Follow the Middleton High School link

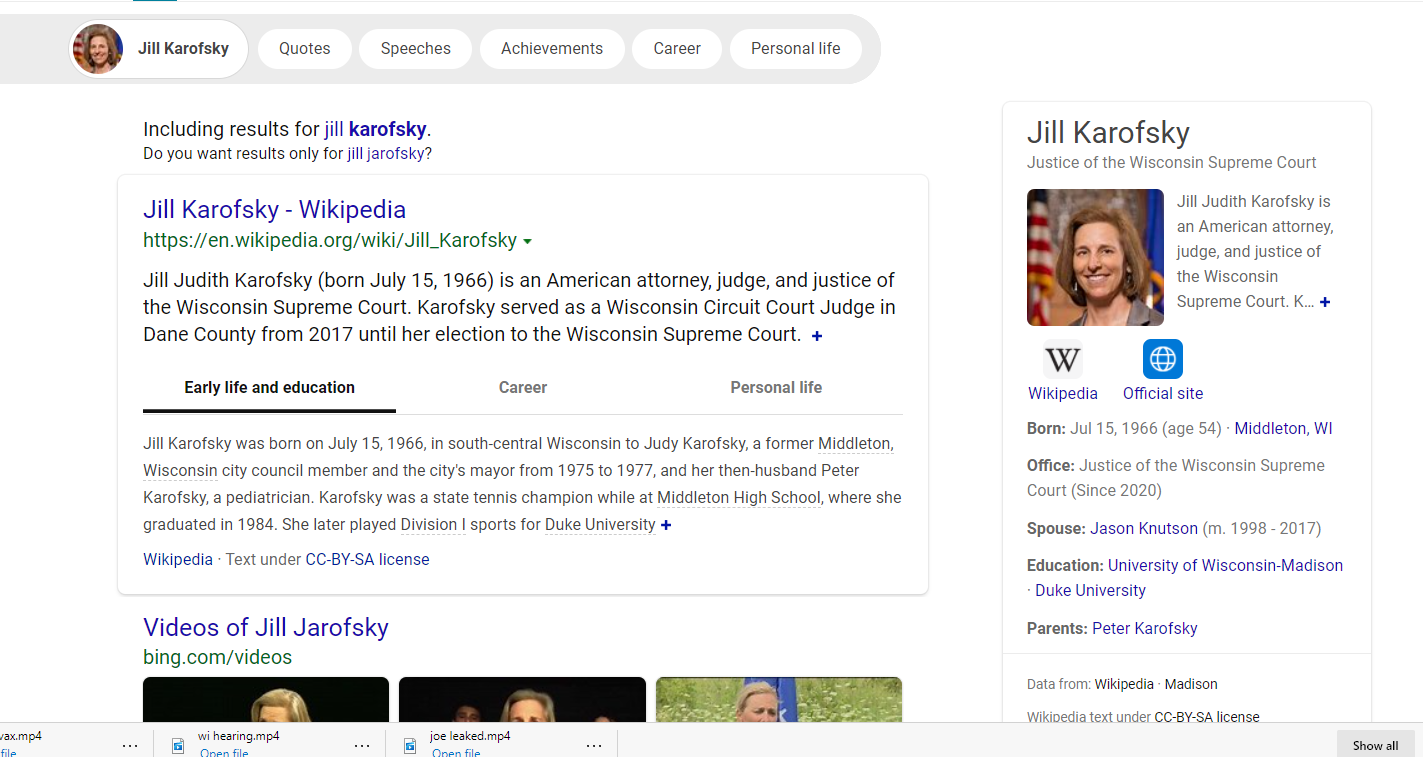(739, 497)
